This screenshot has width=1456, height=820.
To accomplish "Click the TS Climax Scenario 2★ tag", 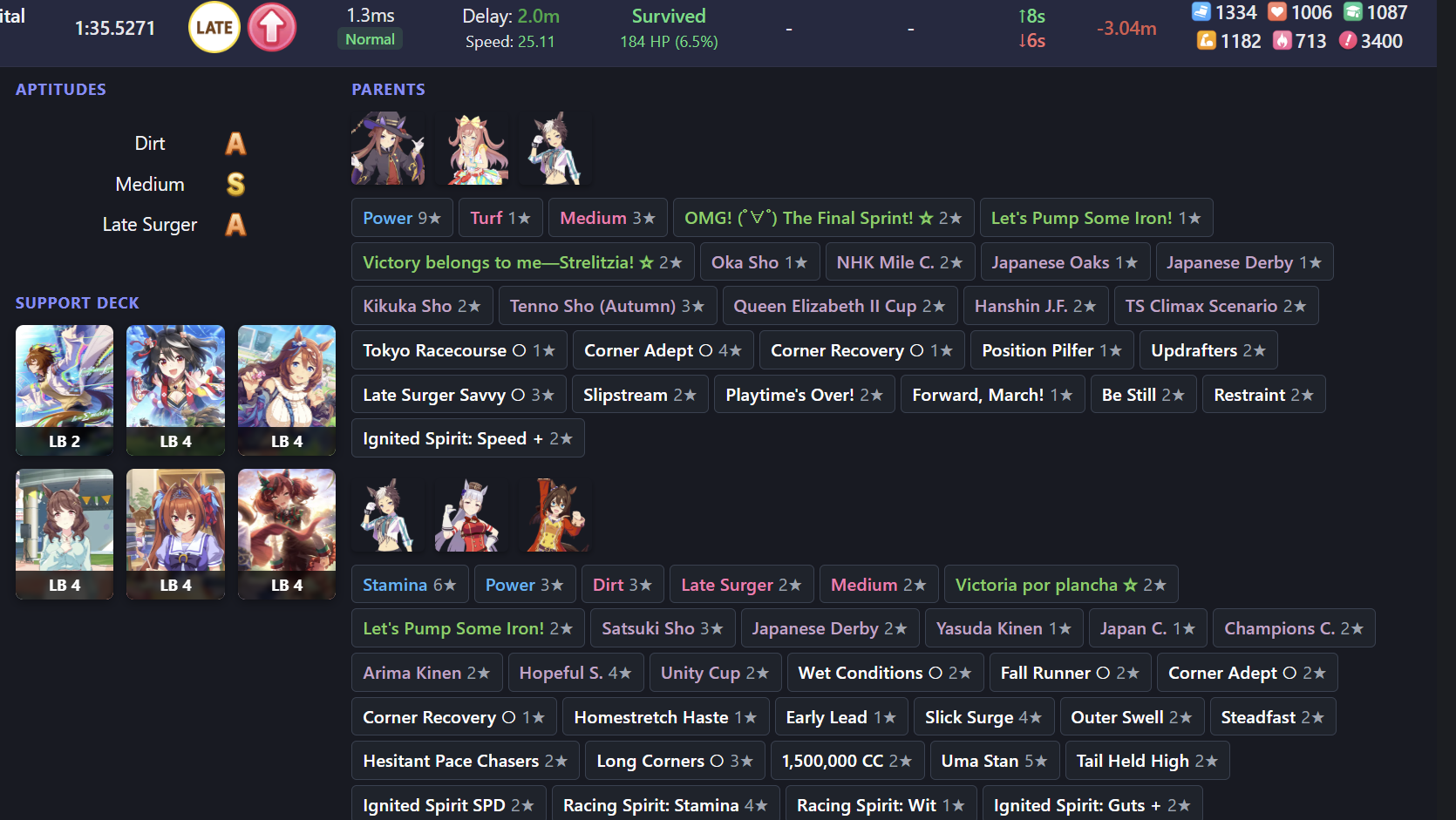I will tap(1216, 306).
